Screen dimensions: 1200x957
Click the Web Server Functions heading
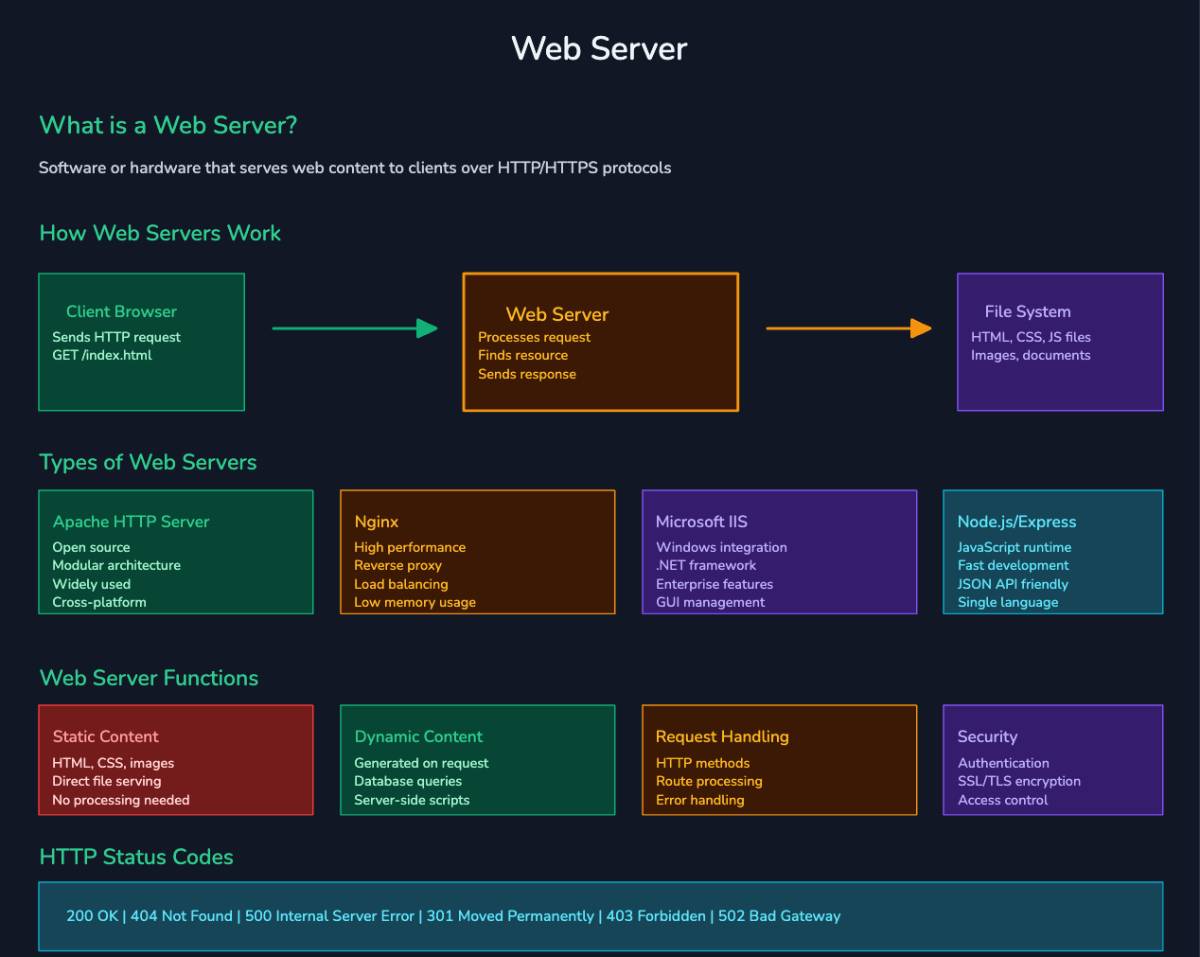coord(149,677)
